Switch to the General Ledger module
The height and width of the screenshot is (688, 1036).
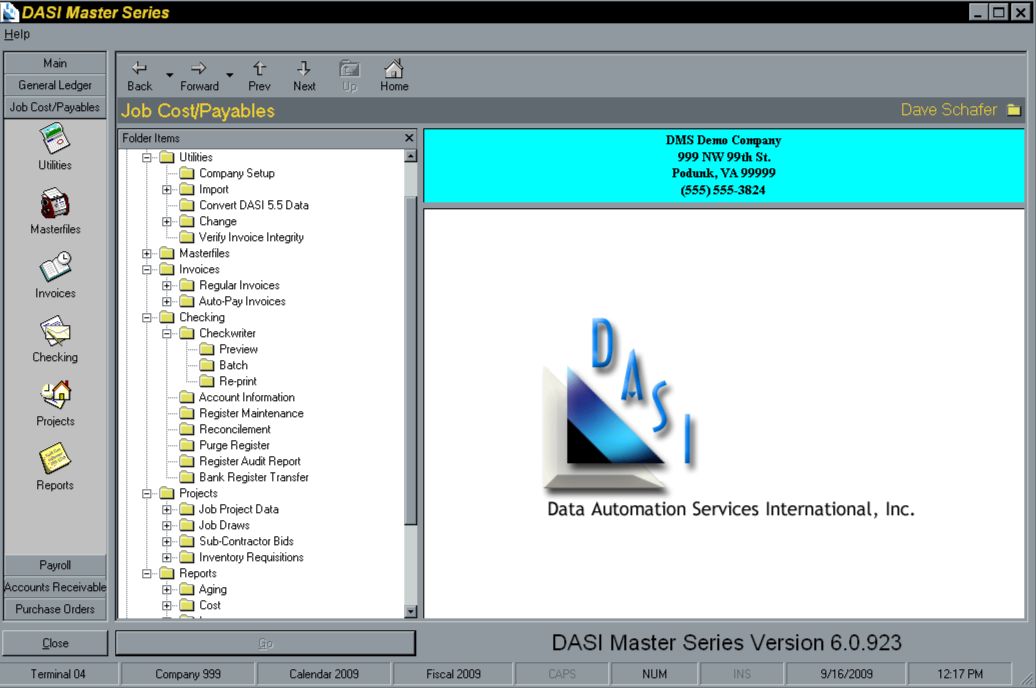[55, 85]
